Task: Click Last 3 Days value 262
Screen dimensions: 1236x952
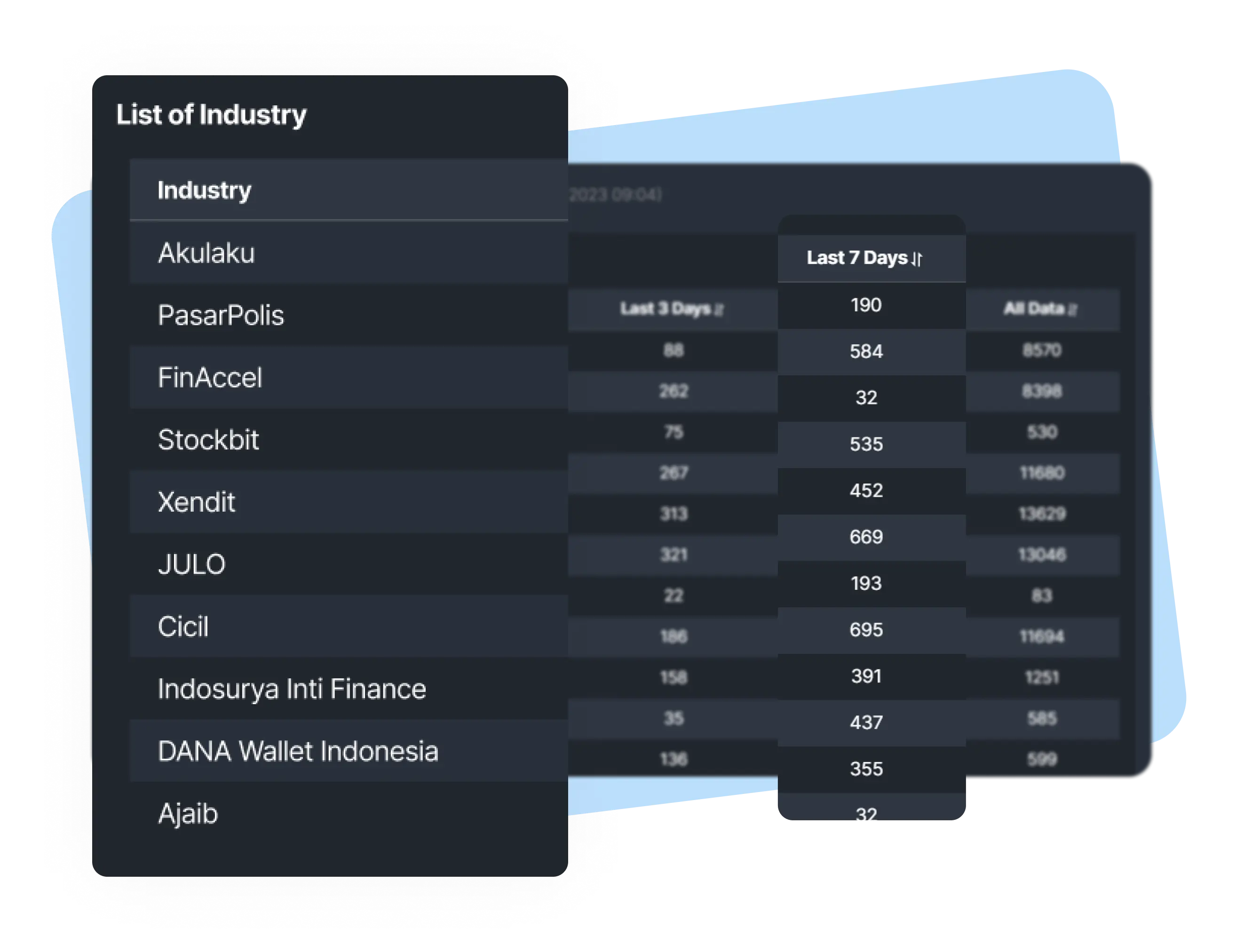Action: [x=673, y=392]
